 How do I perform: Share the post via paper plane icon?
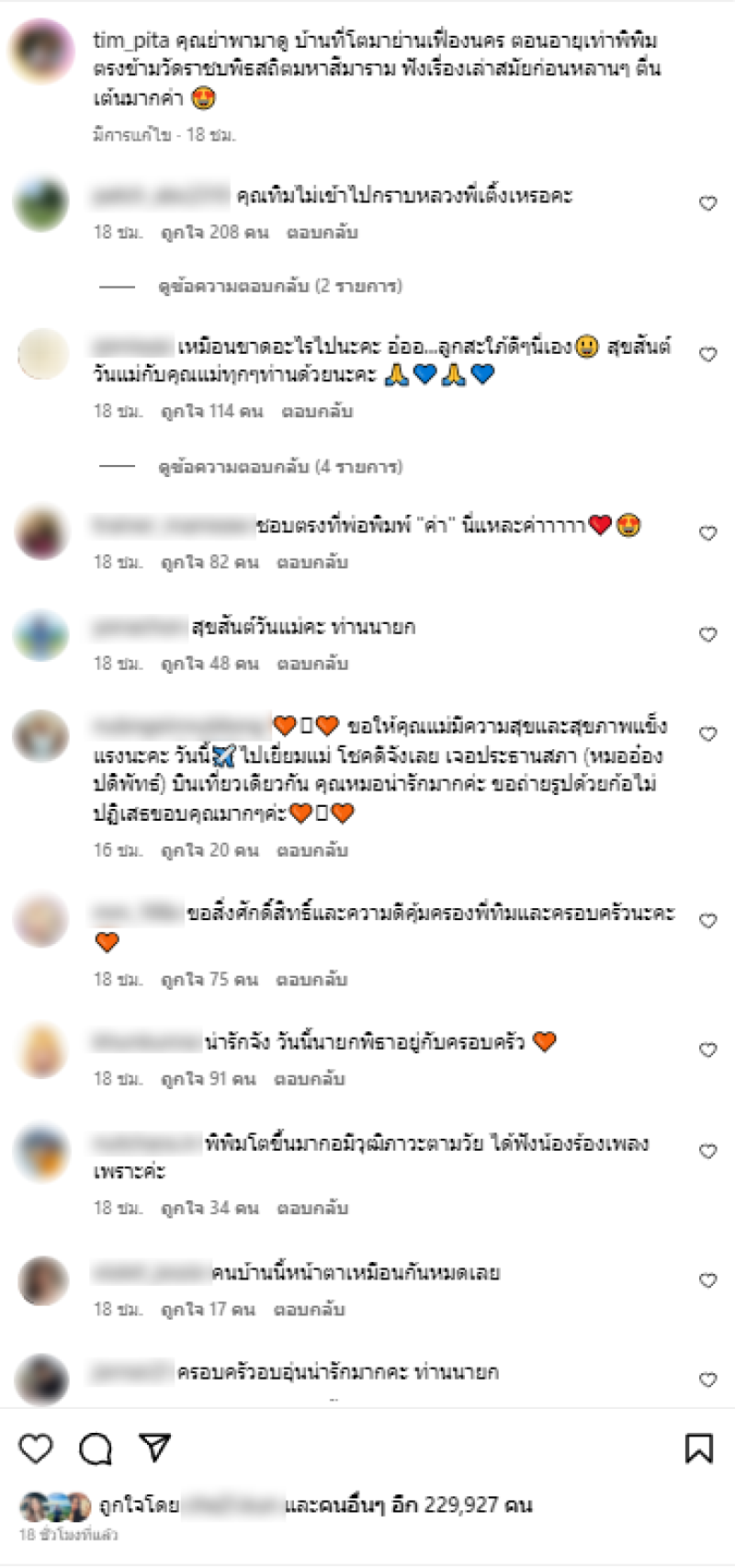click(x=155, y=1448)
